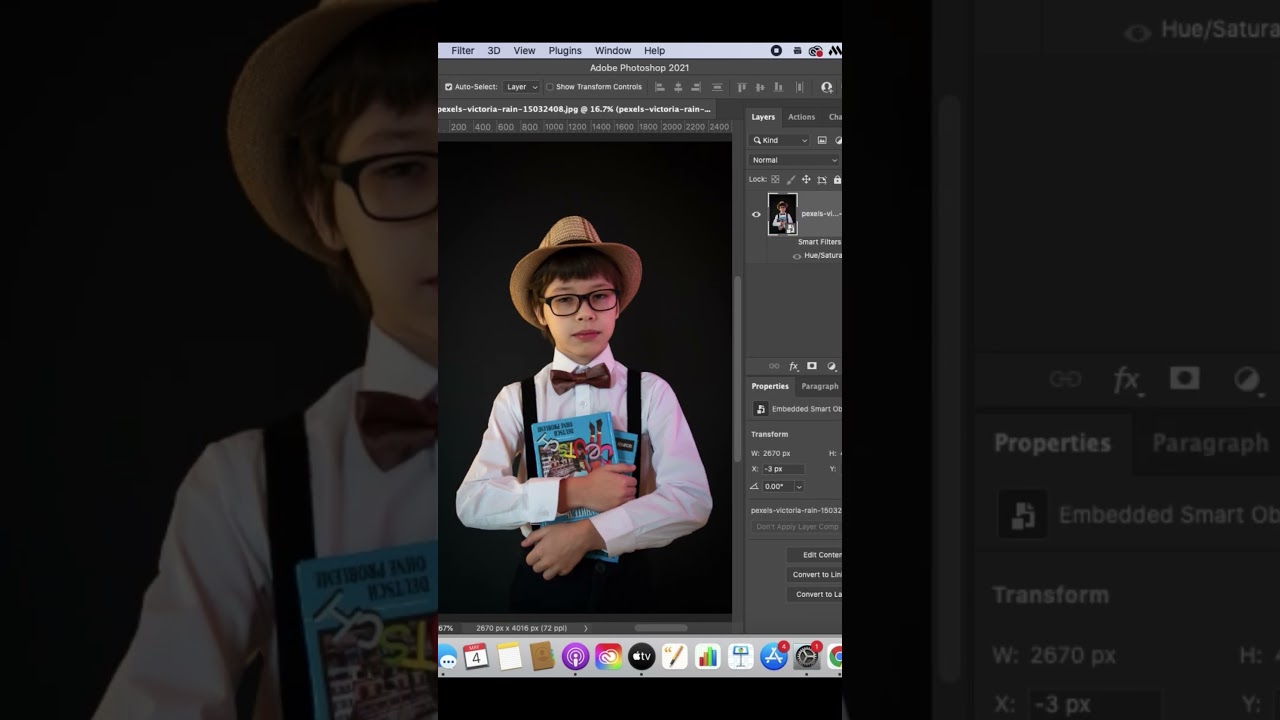Open the layer style fx menu
This screenshot has height=720, width=1280.
coord(794,366)
